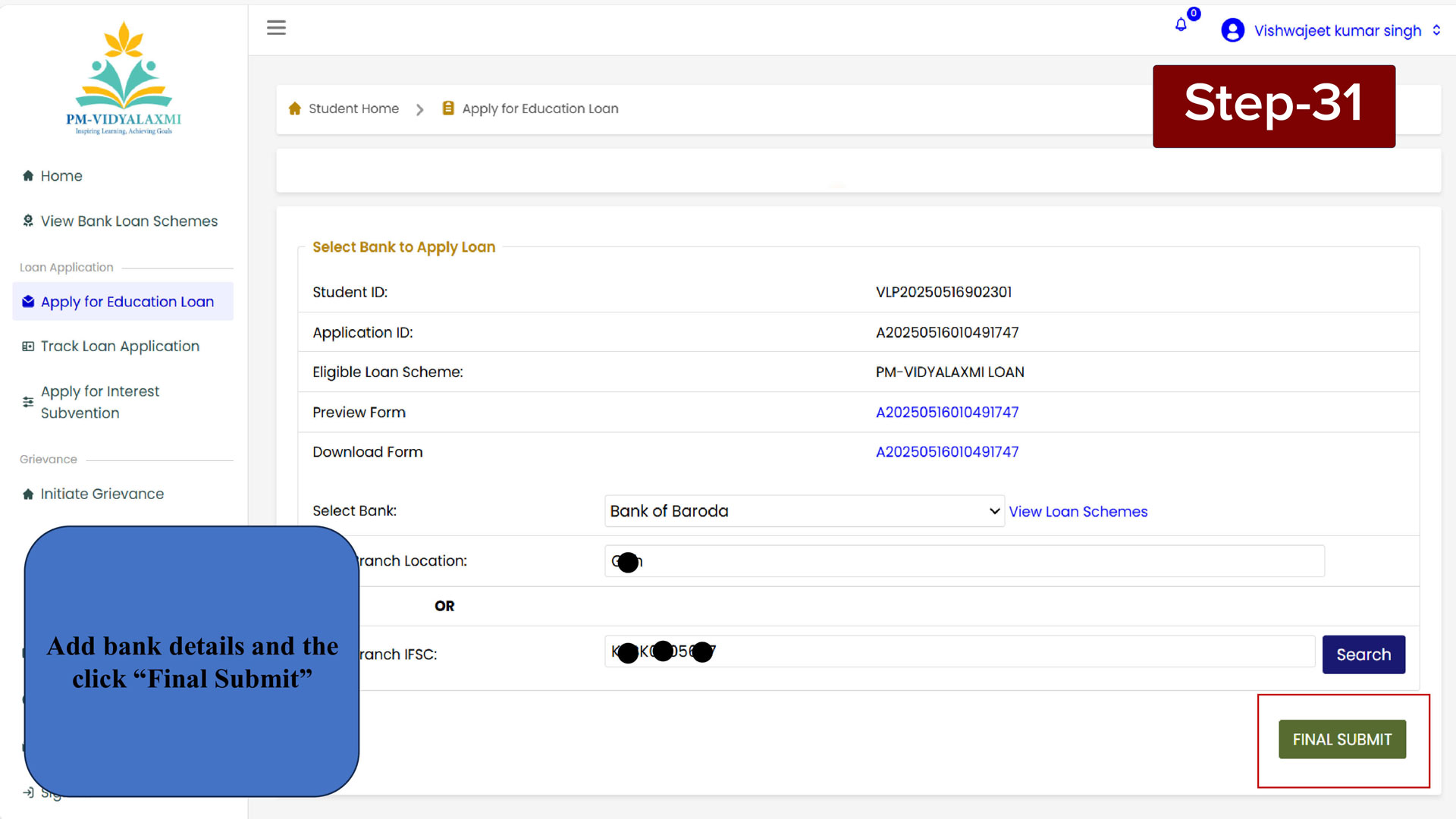Go to Student Home breadcrumb link
This screenshot has width=1456, height=819.
tap(353, 108)
